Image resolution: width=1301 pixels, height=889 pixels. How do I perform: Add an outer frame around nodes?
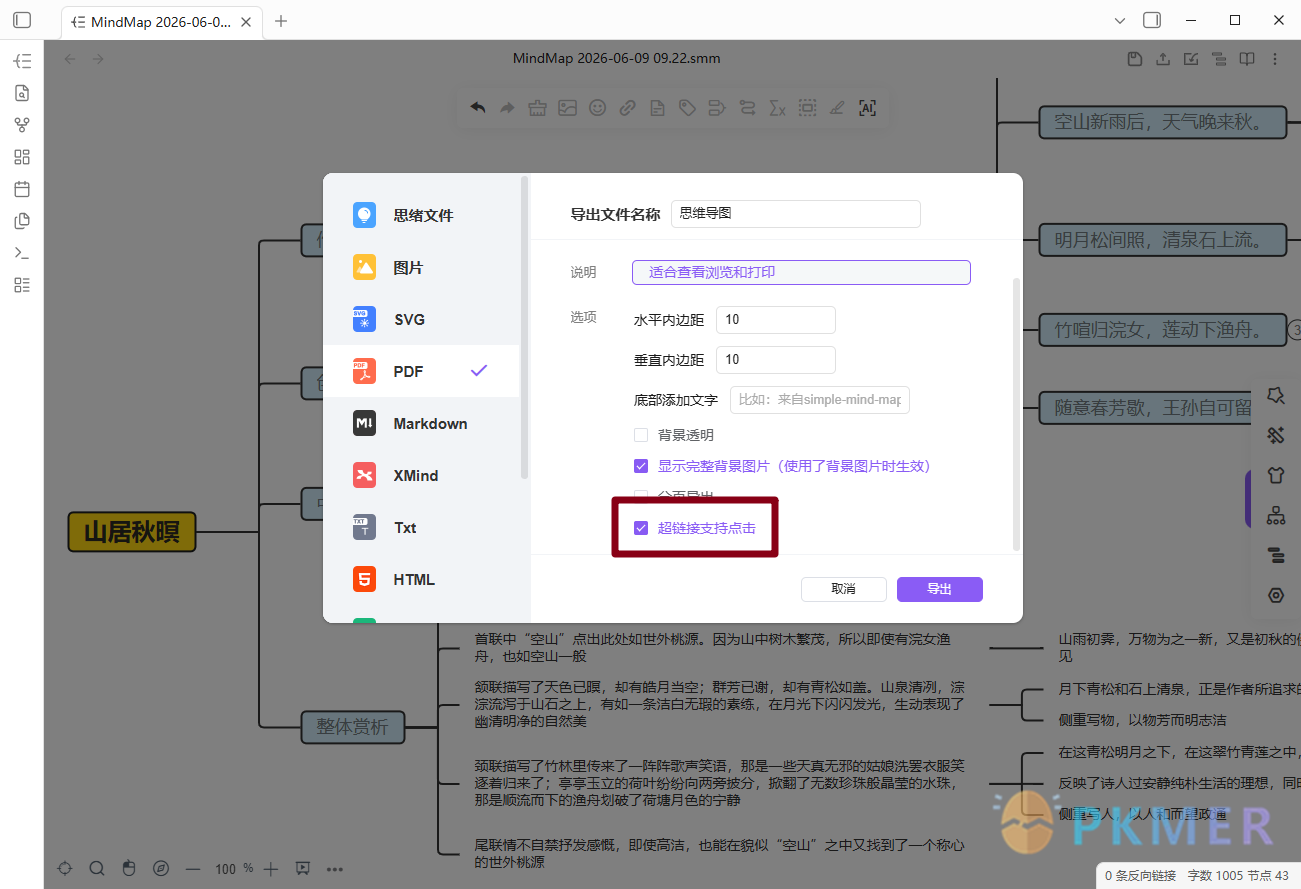(807, 108)
